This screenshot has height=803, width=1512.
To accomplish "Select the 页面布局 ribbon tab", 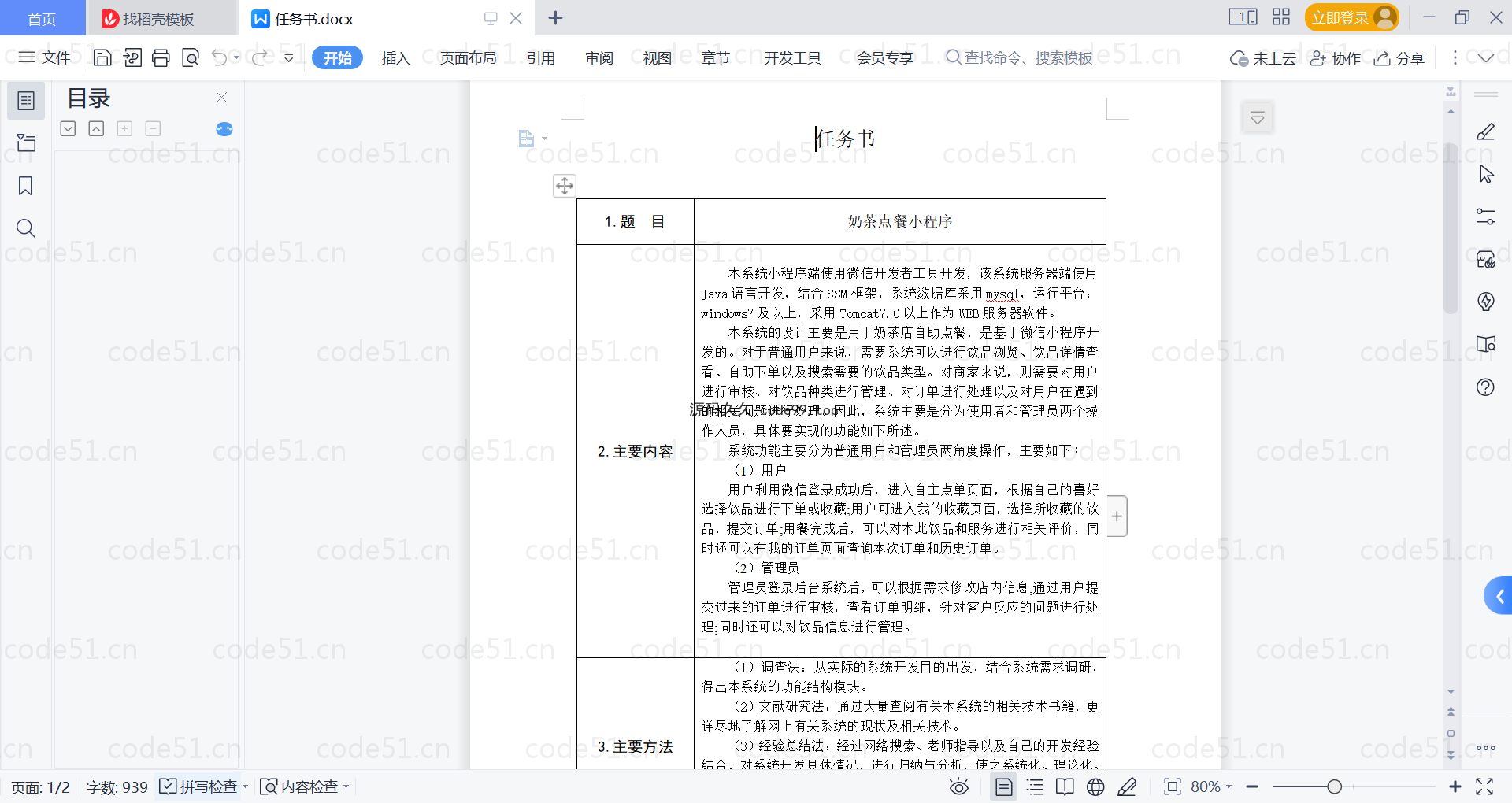I will pos(468,57).
